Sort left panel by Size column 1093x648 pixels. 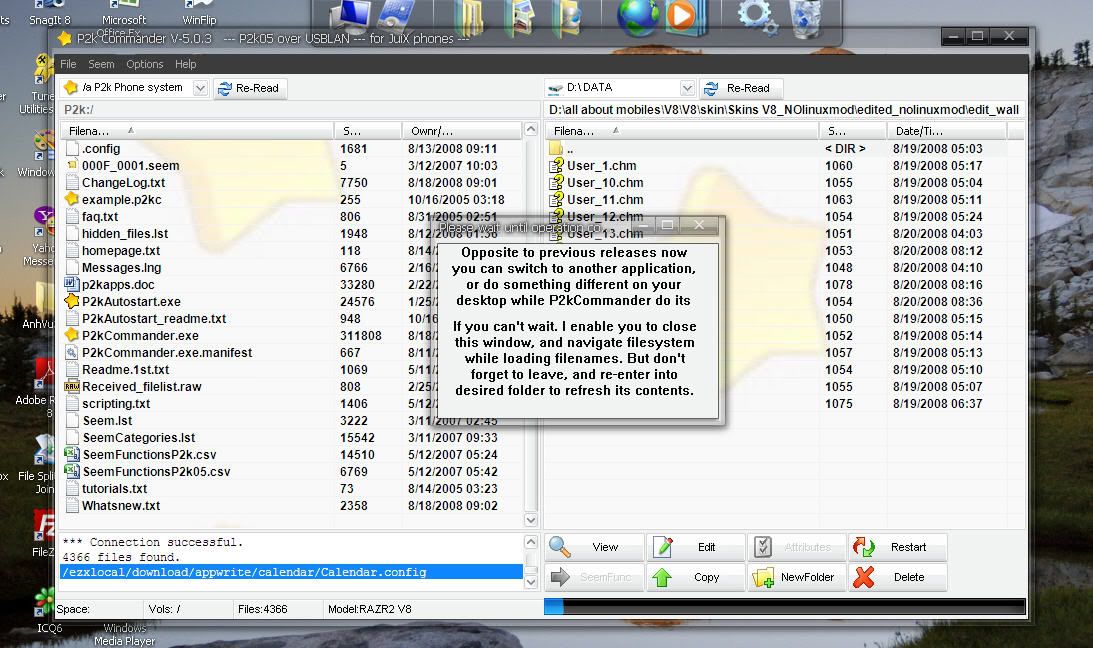(368, 131)
